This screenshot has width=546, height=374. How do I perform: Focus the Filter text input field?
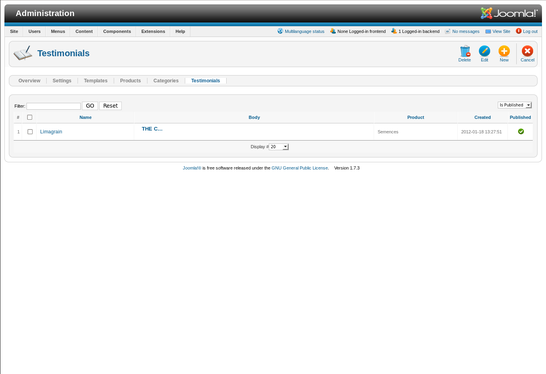pos(54,106)
